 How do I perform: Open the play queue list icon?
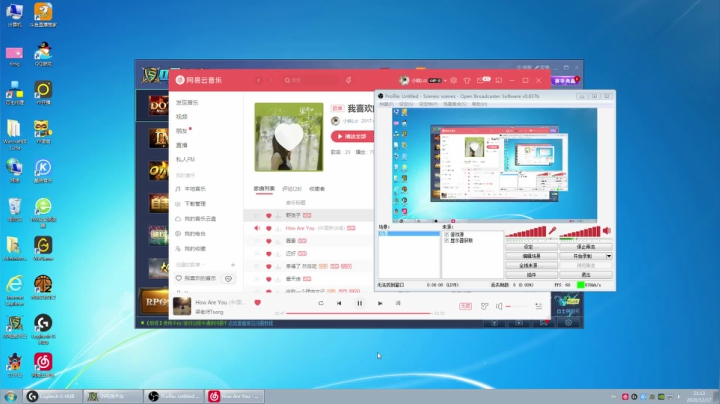coord(539,306)
